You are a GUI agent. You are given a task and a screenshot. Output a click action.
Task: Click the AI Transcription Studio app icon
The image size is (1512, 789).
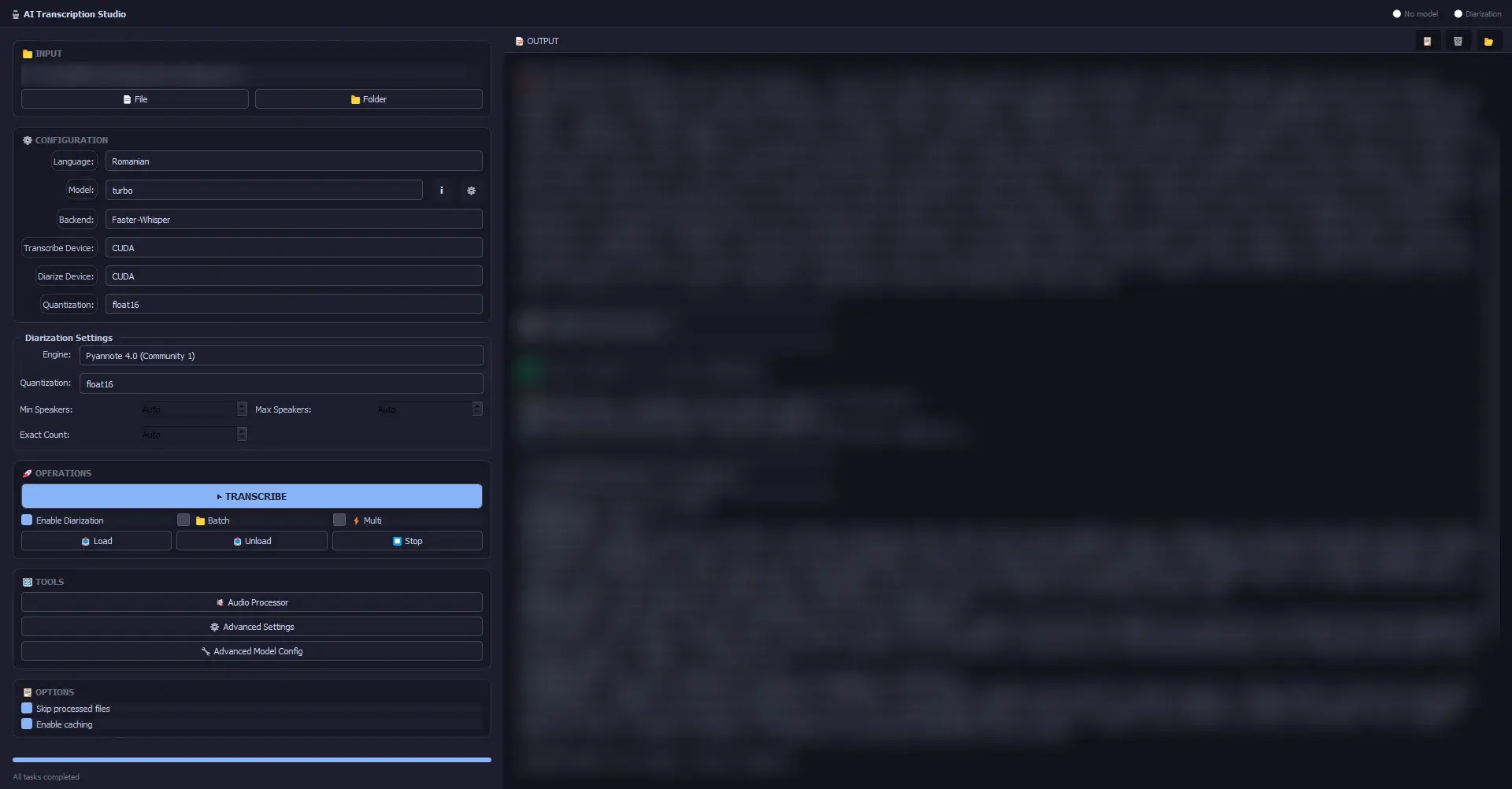pos(16,14)
